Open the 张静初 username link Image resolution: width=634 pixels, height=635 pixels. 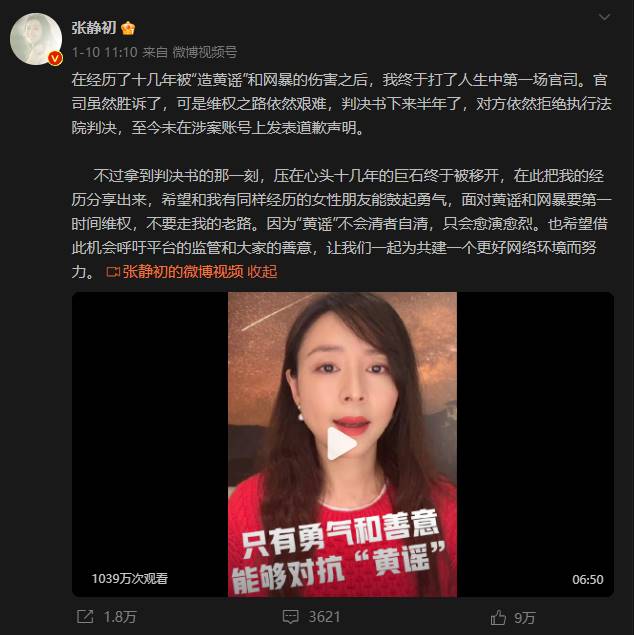tap(94, 28)
